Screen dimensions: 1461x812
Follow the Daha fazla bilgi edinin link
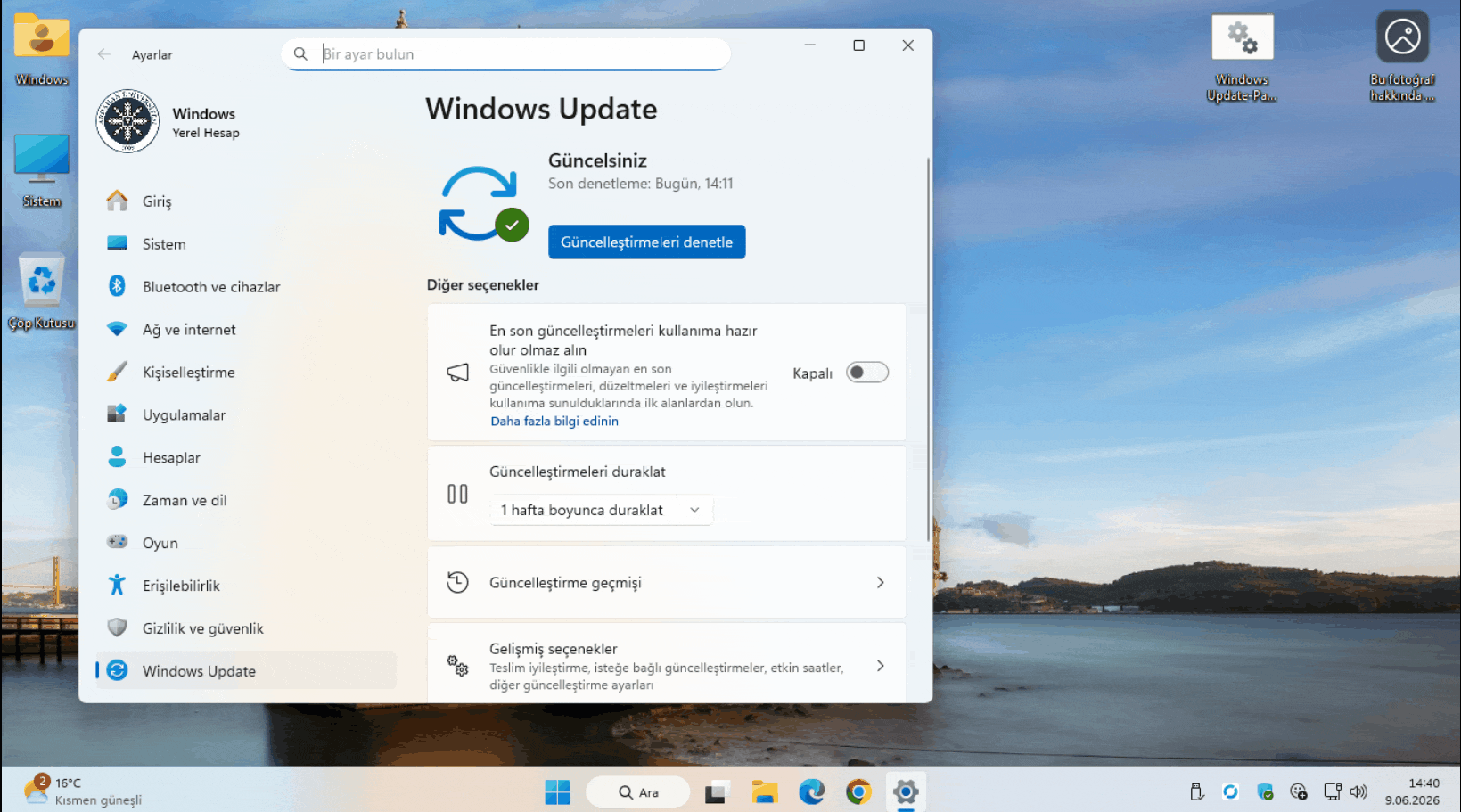click(554, 421)
